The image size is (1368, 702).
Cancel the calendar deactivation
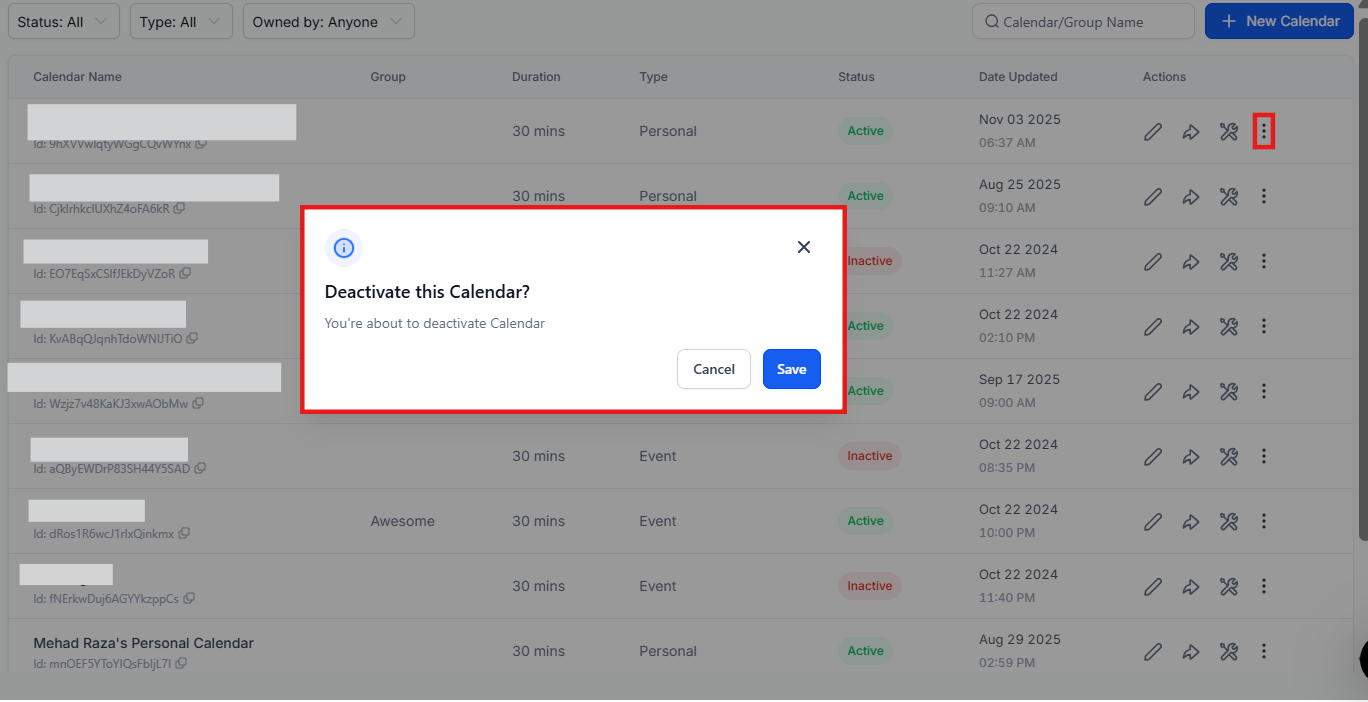[x=713, y=369]
